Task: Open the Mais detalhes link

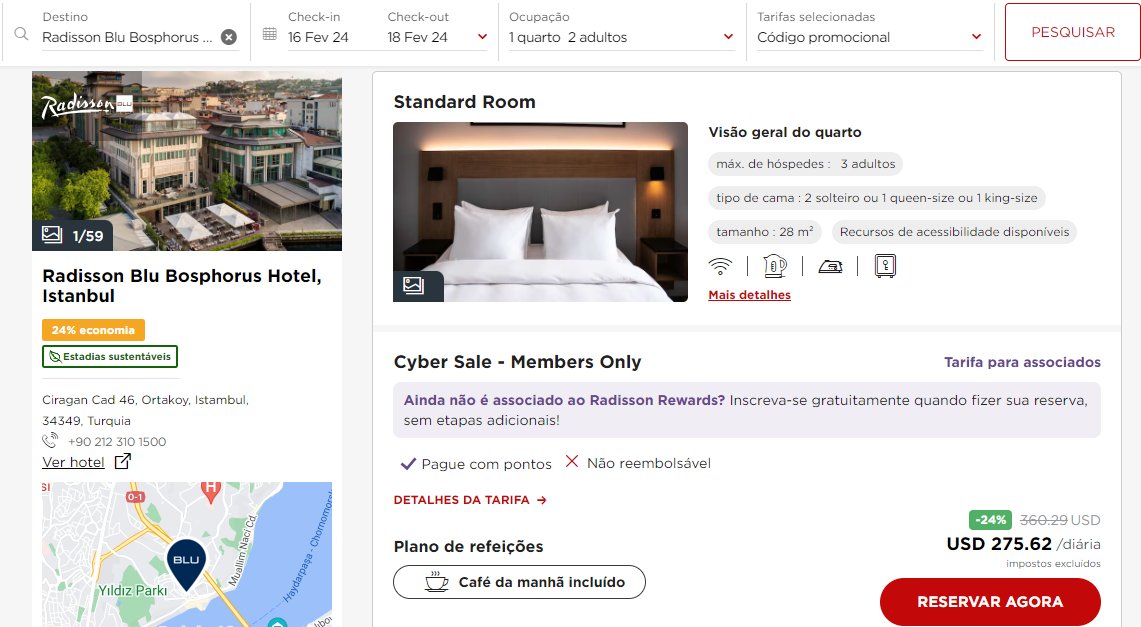Action: (750, 295)
